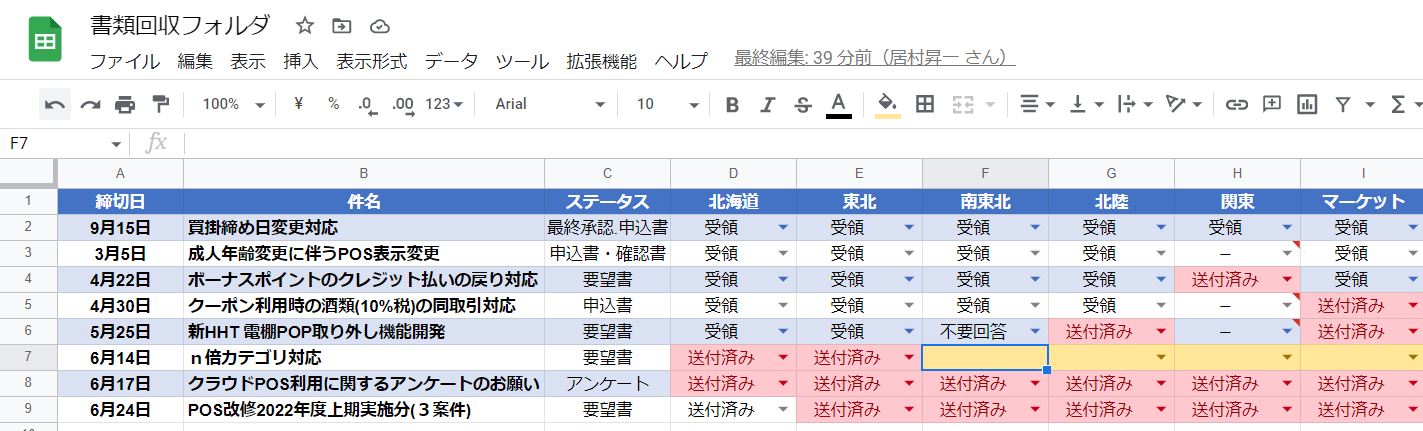
Task: Open the borders tool
Action: coord(925,104)
